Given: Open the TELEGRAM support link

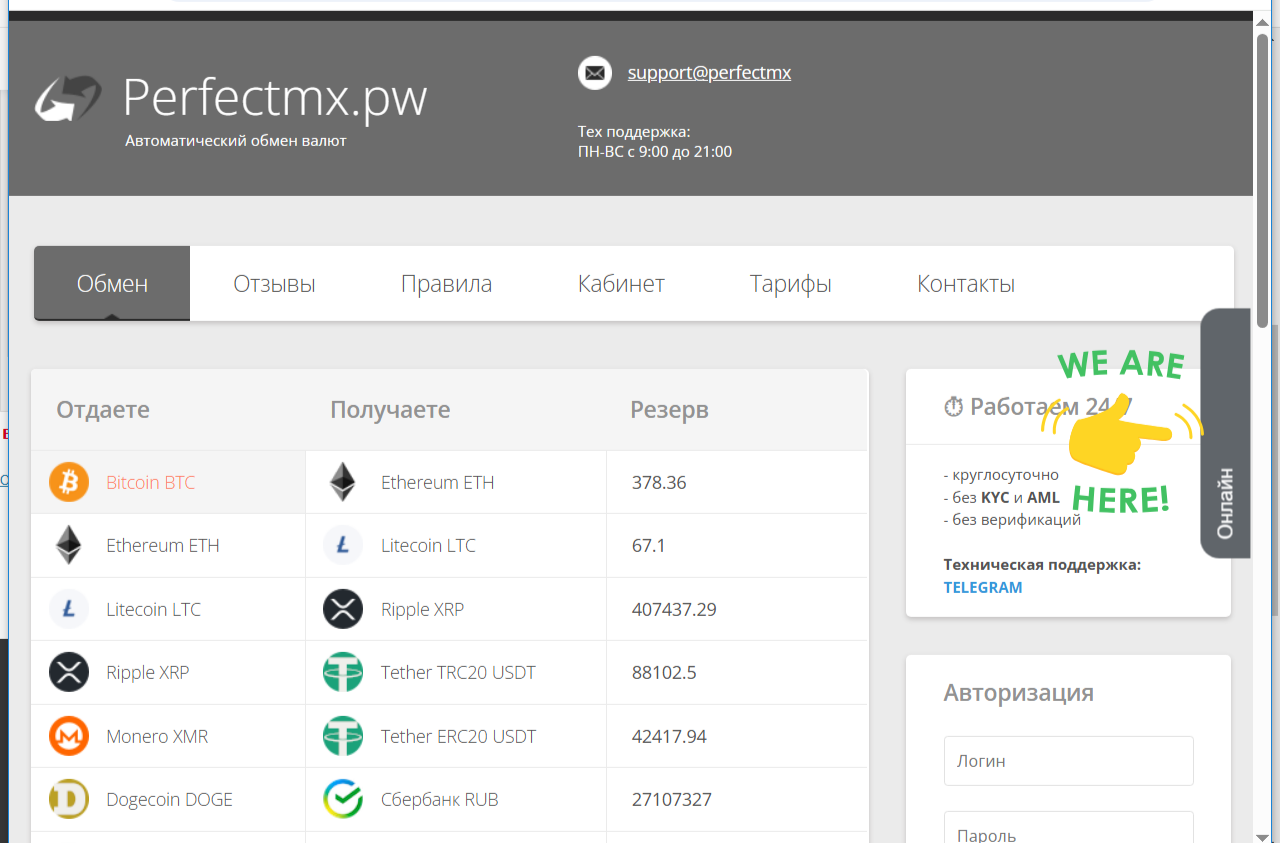Looking at the screenshot, I should point(982,587).
